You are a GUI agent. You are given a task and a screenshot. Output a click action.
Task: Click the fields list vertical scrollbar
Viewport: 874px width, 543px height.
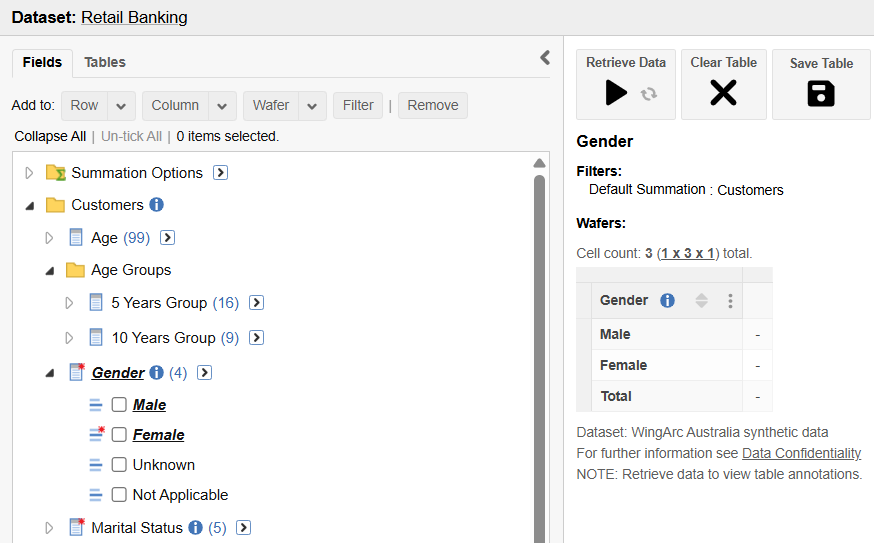[x=539, y=350]
